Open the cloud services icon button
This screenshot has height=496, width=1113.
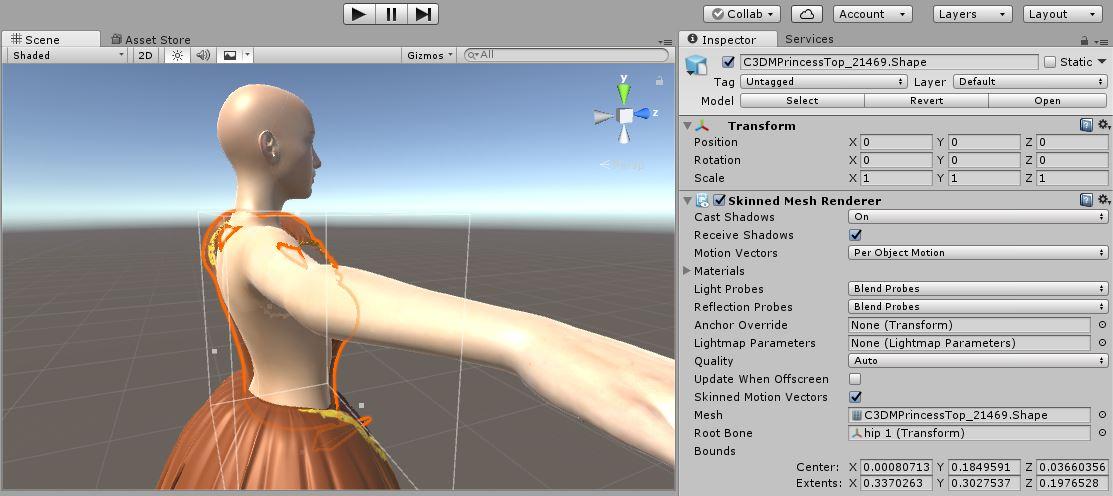coord(806,14)
